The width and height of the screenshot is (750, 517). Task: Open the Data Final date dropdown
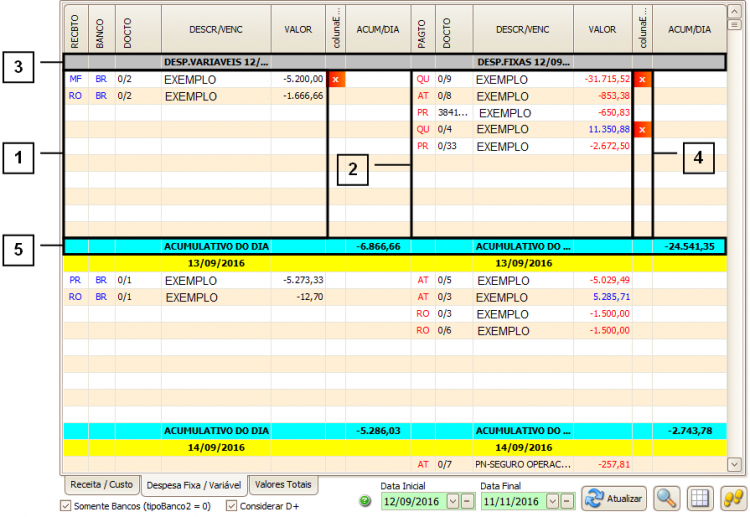tap(553, 500)
